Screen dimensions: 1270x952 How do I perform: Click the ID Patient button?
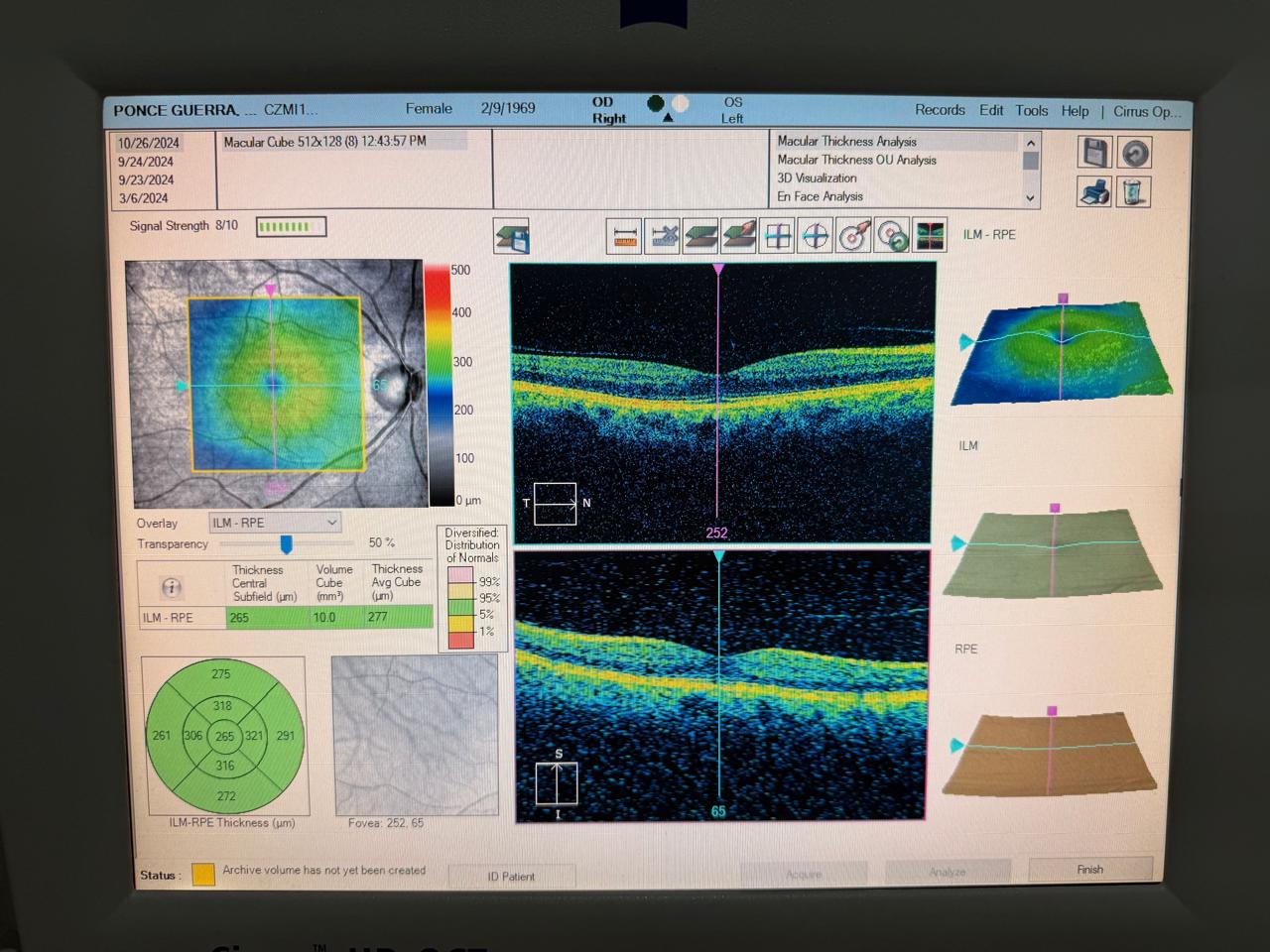pos(511,876)
